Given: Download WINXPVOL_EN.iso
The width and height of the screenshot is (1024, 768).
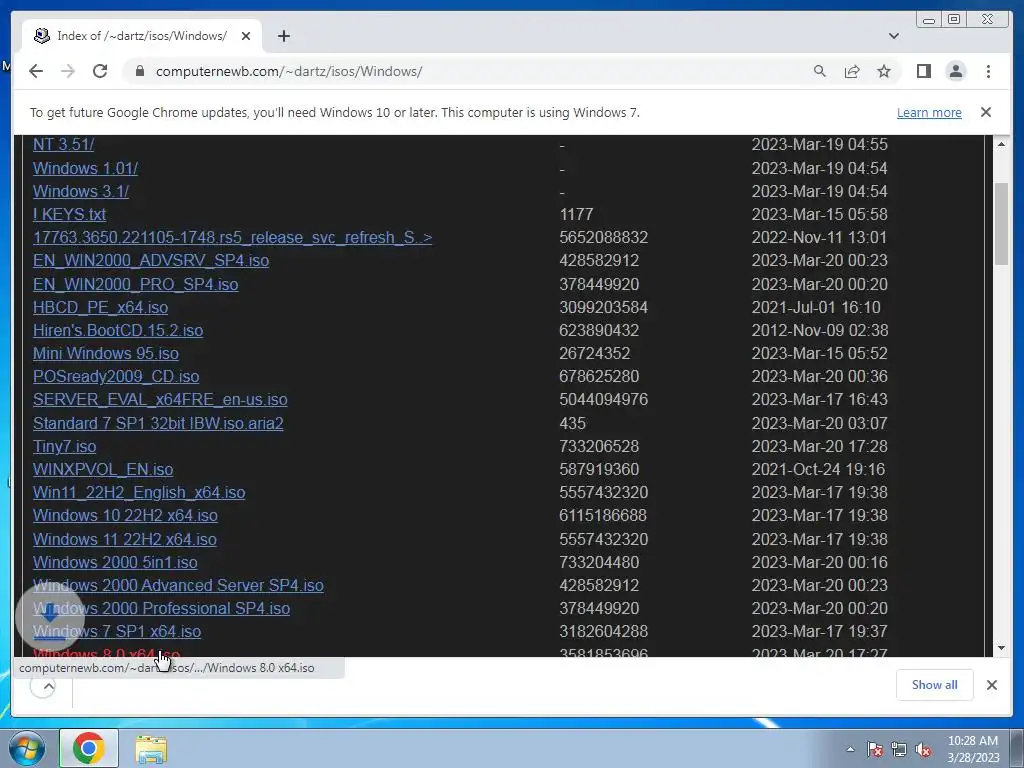Looking at the screenshot, I should (x=103, y=470).
